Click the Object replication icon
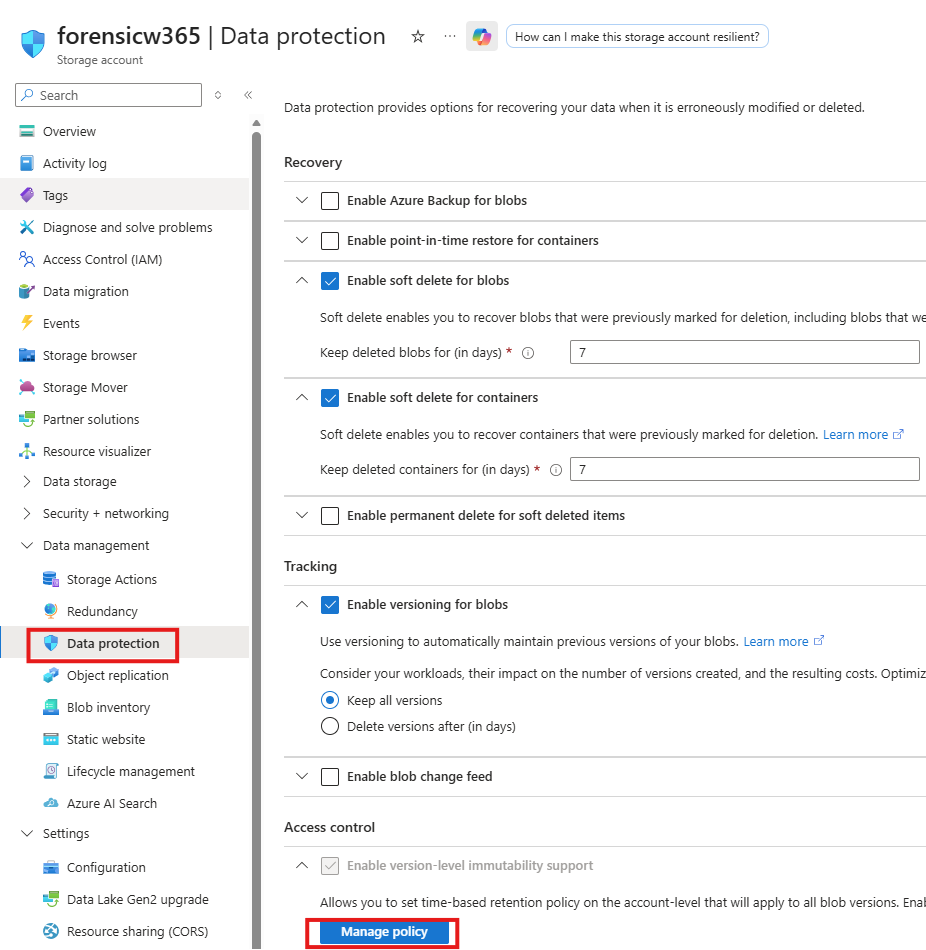The width and height of the screenshot is (926, 950). click(51, 675)
